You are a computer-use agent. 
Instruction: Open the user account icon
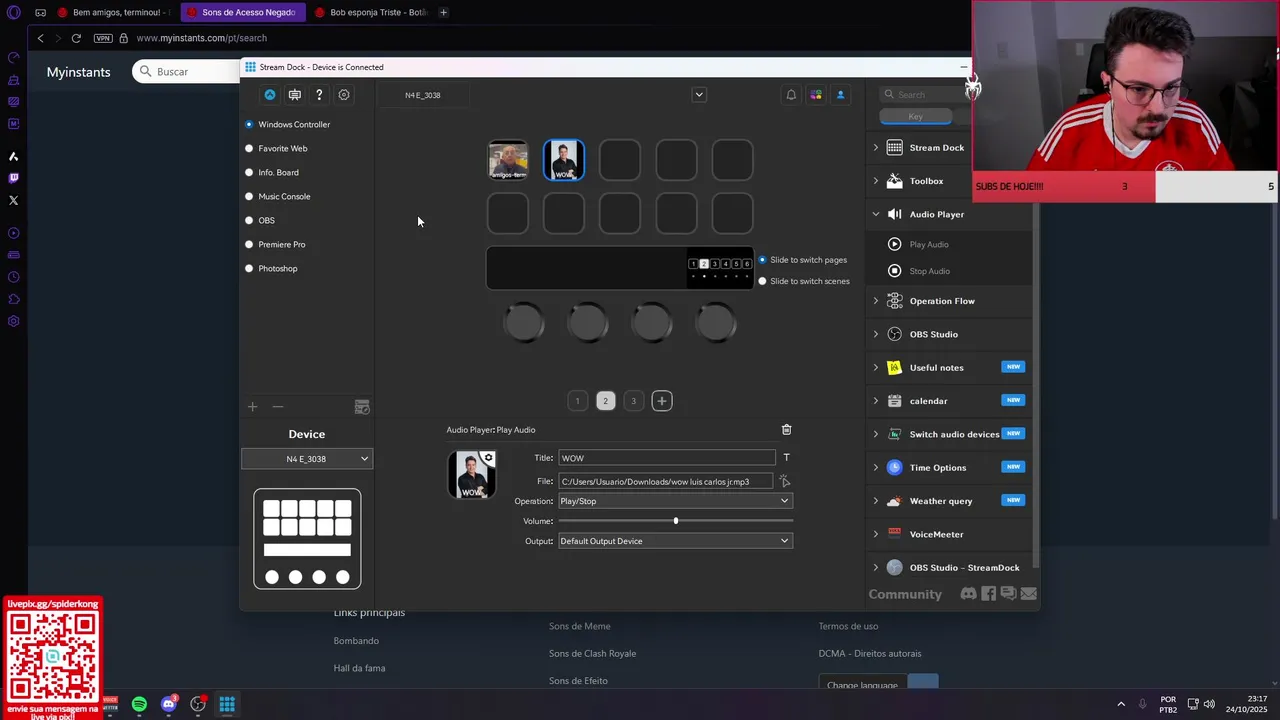coord(840,95)
